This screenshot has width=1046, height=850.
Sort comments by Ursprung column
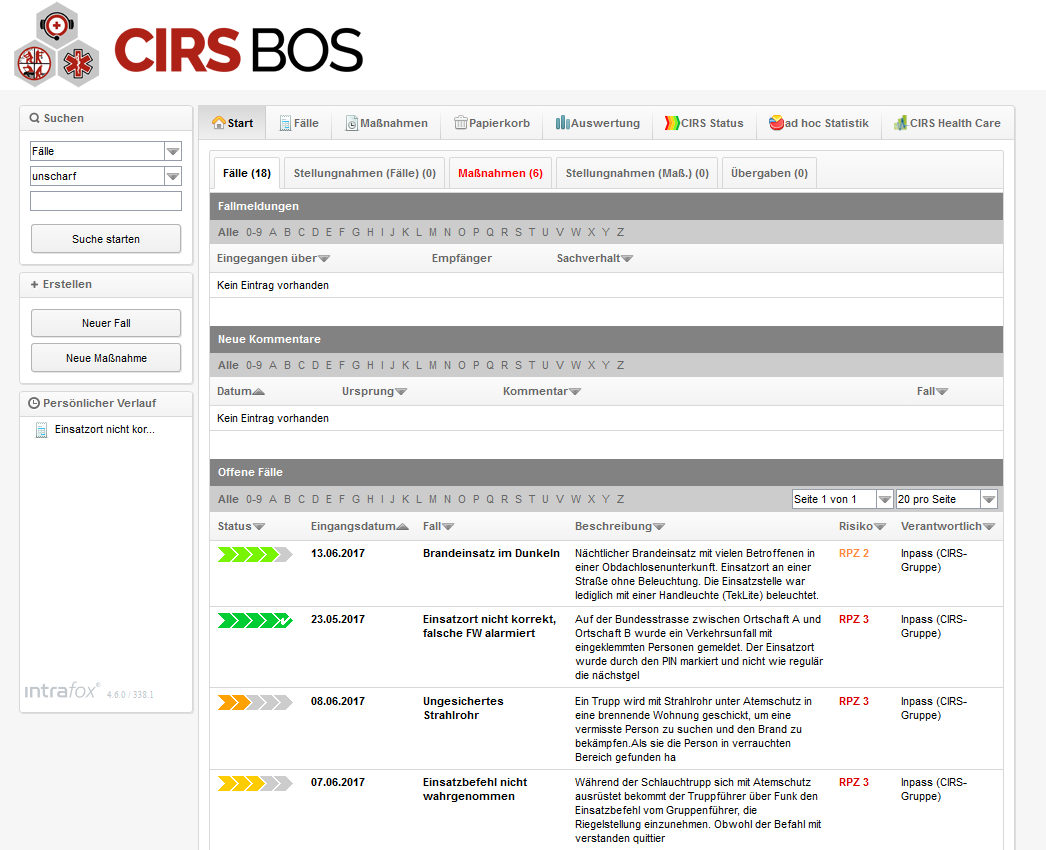(x=374, y=391)
